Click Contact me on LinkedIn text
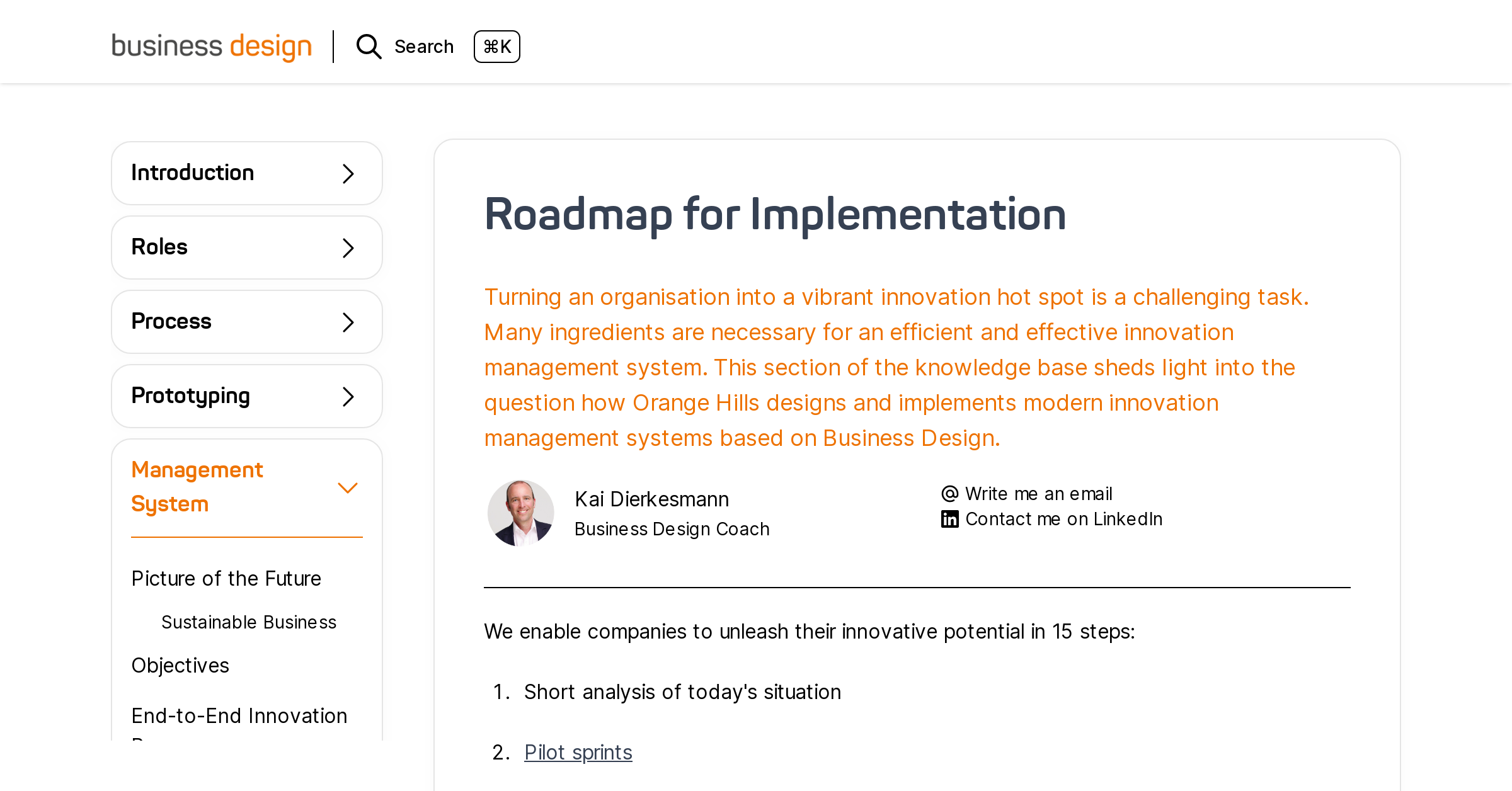Viewport: 1512px width, 791px height. (x=1063, y=518)
